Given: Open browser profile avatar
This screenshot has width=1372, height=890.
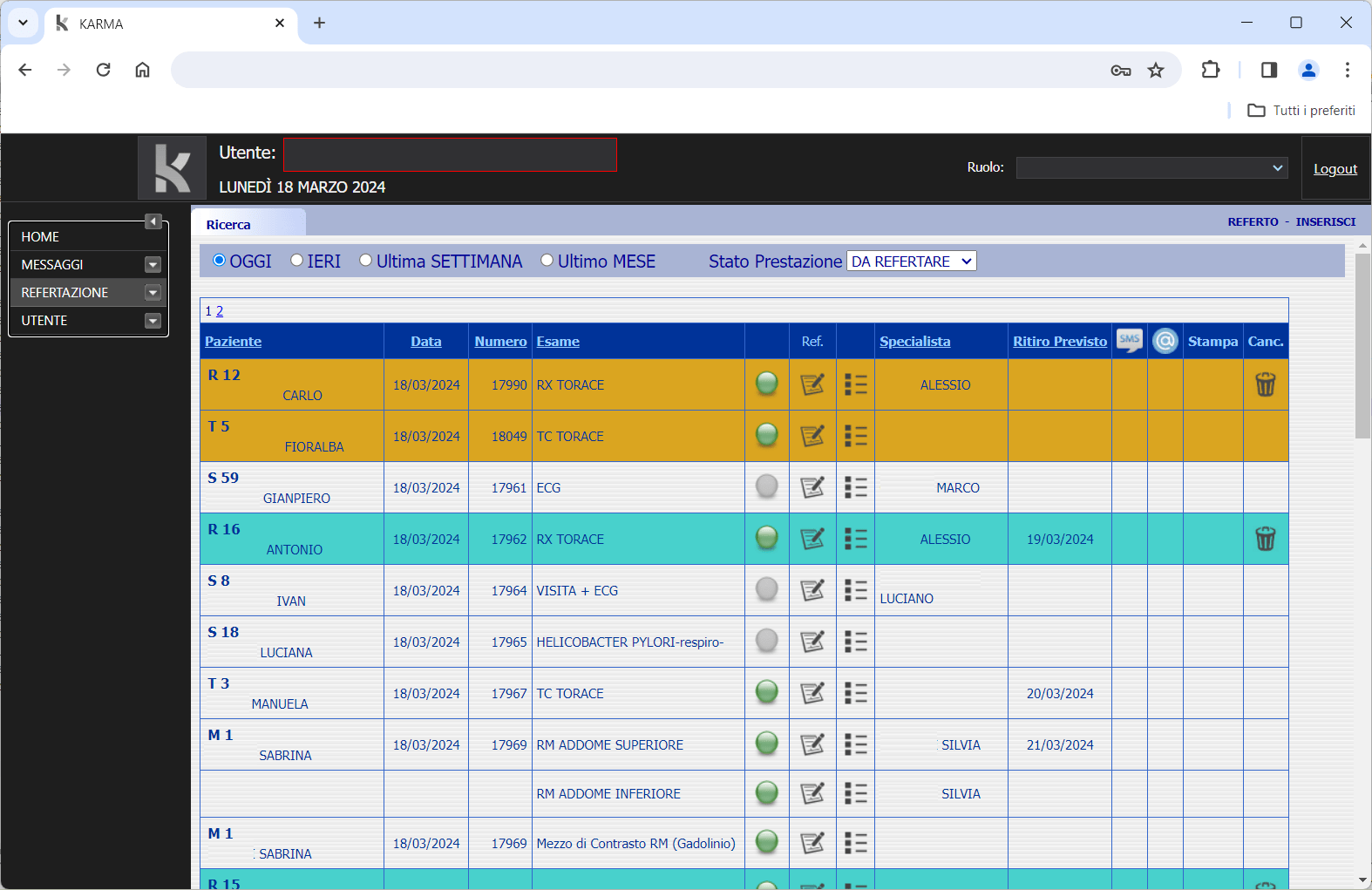Looking at the screenshot, I should [x=1308, y=70].
